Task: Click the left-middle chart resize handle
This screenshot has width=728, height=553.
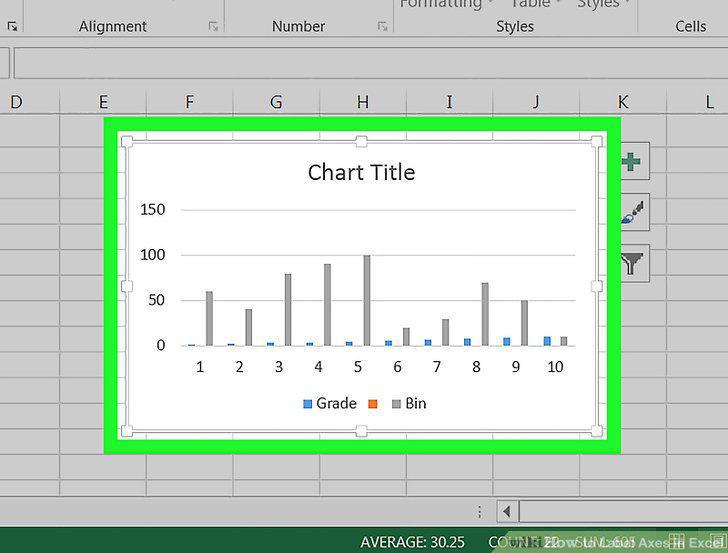Action: pyautogui.click(x=127, y=286)
